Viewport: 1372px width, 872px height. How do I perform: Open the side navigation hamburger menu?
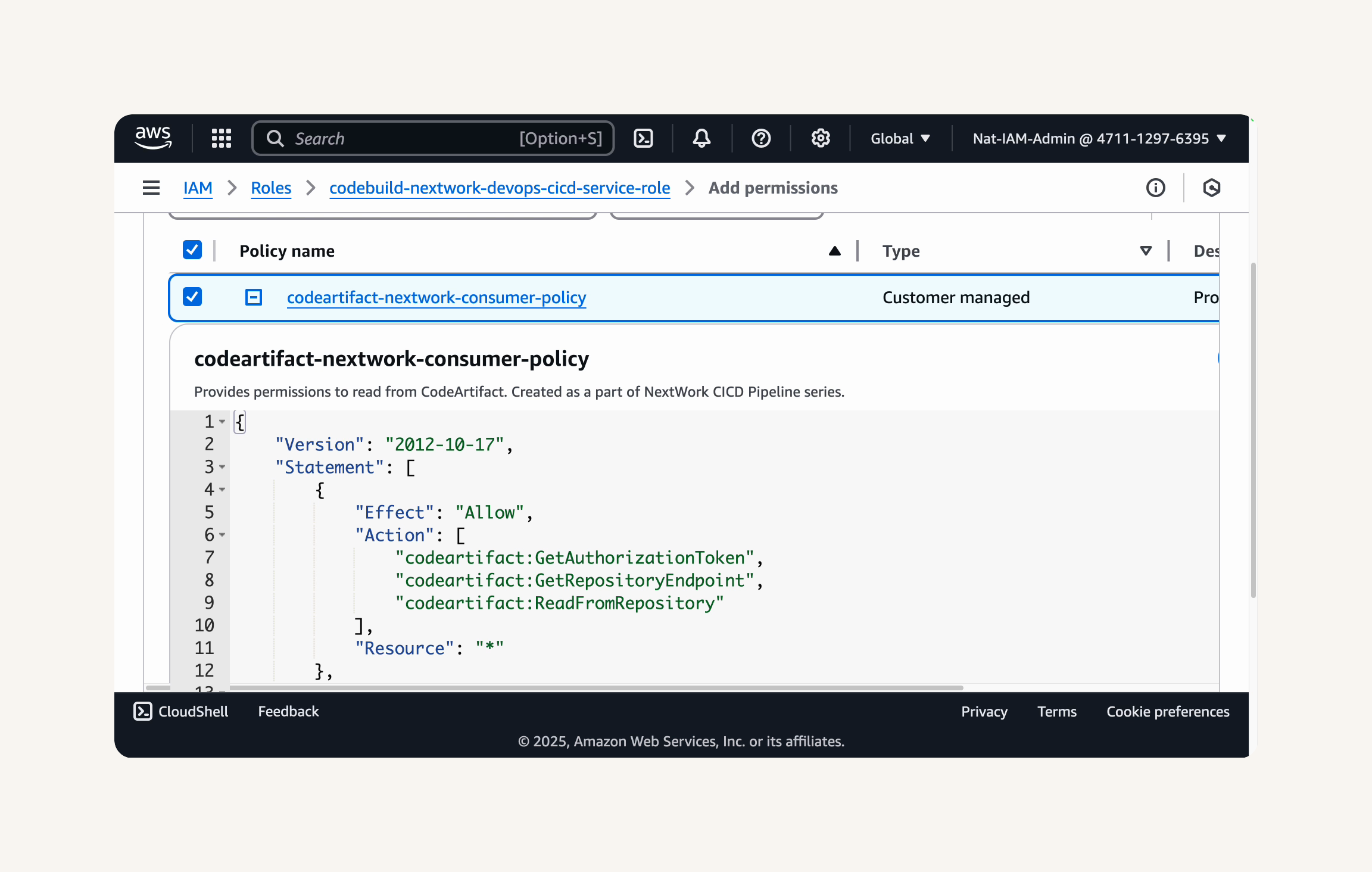point(151,188)
